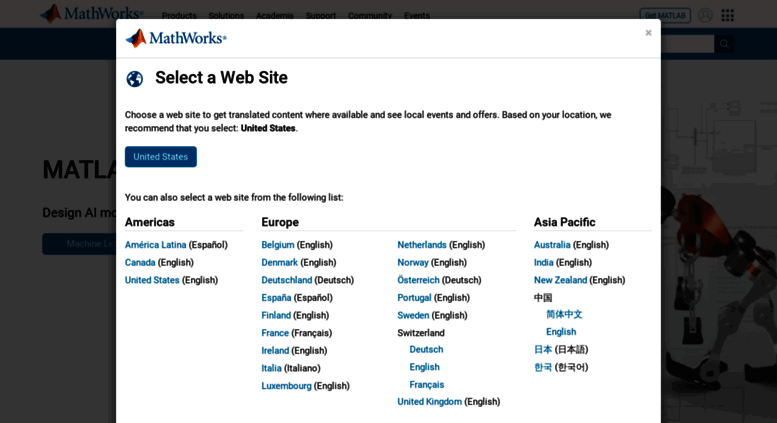
Task: Choose the recommended United States button
Action: [x=161, y=157]
